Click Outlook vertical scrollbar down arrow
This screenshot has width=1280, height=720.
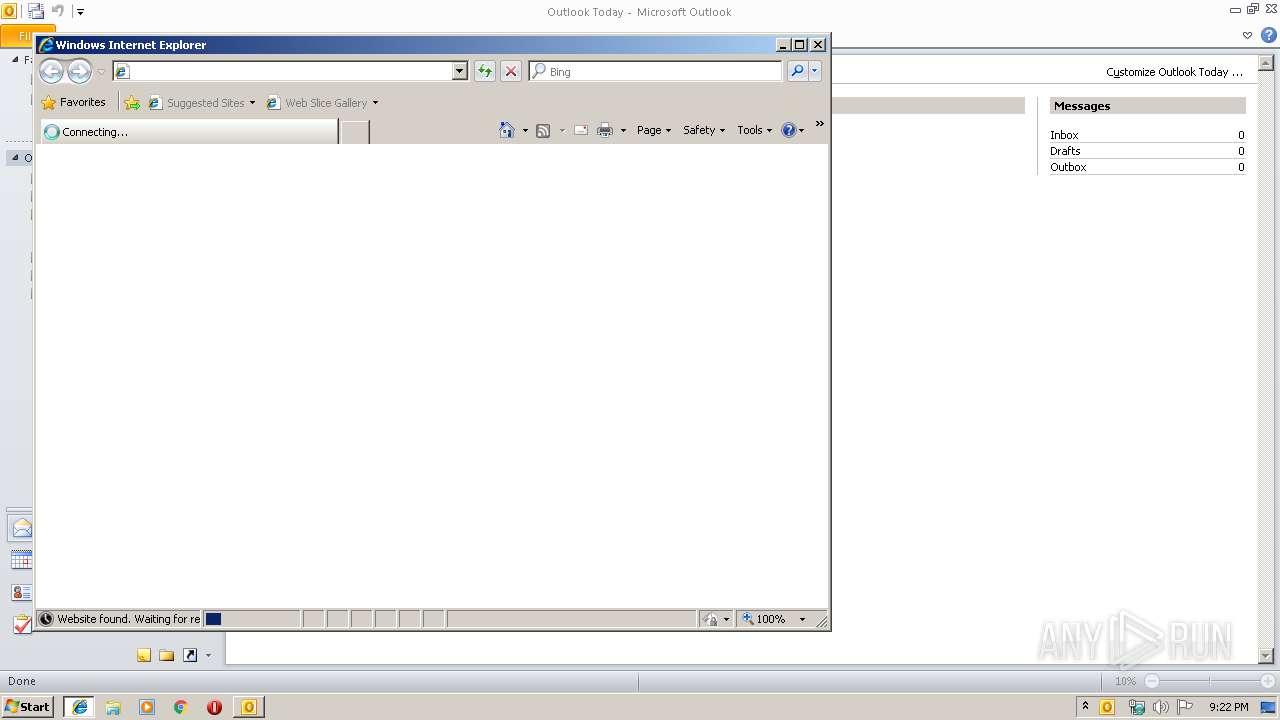click(1266, 655)
